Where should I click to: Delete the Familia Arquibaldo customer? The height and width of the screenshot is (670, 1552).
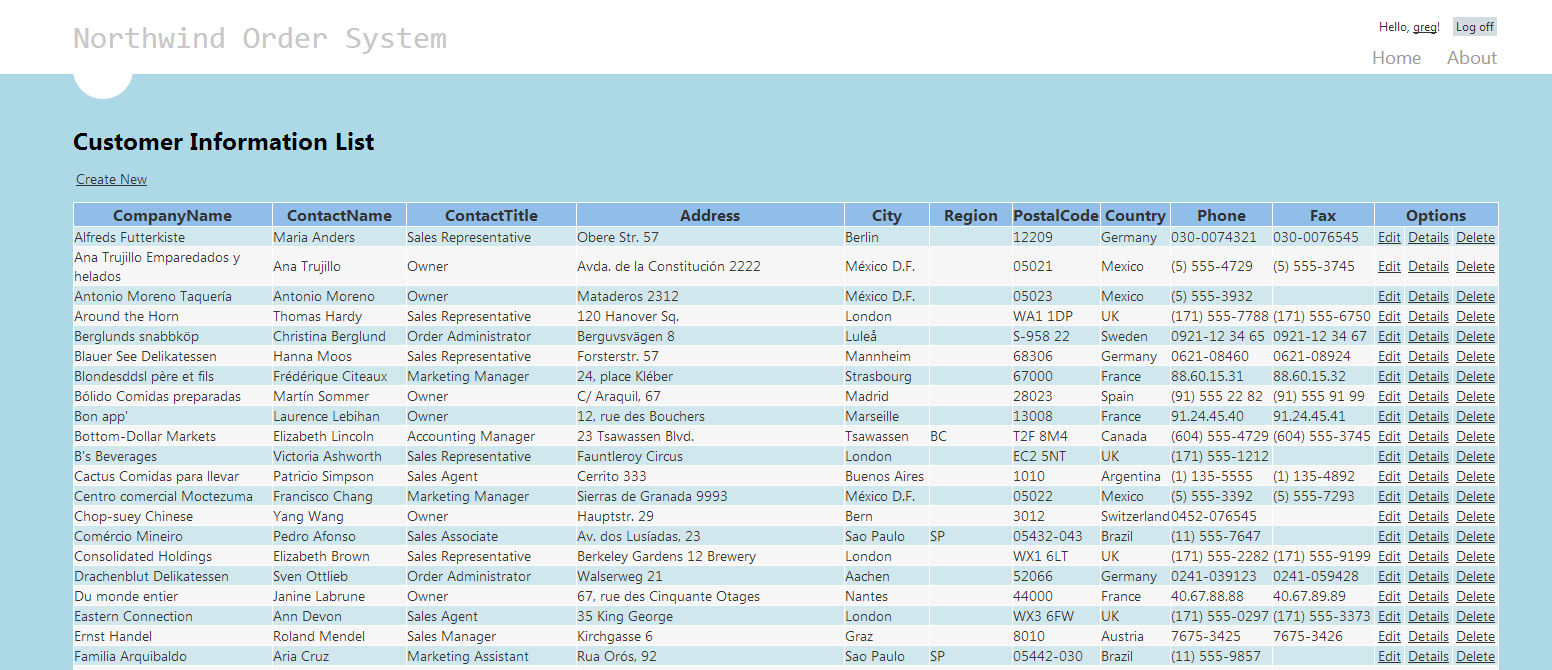[1475, 656]
